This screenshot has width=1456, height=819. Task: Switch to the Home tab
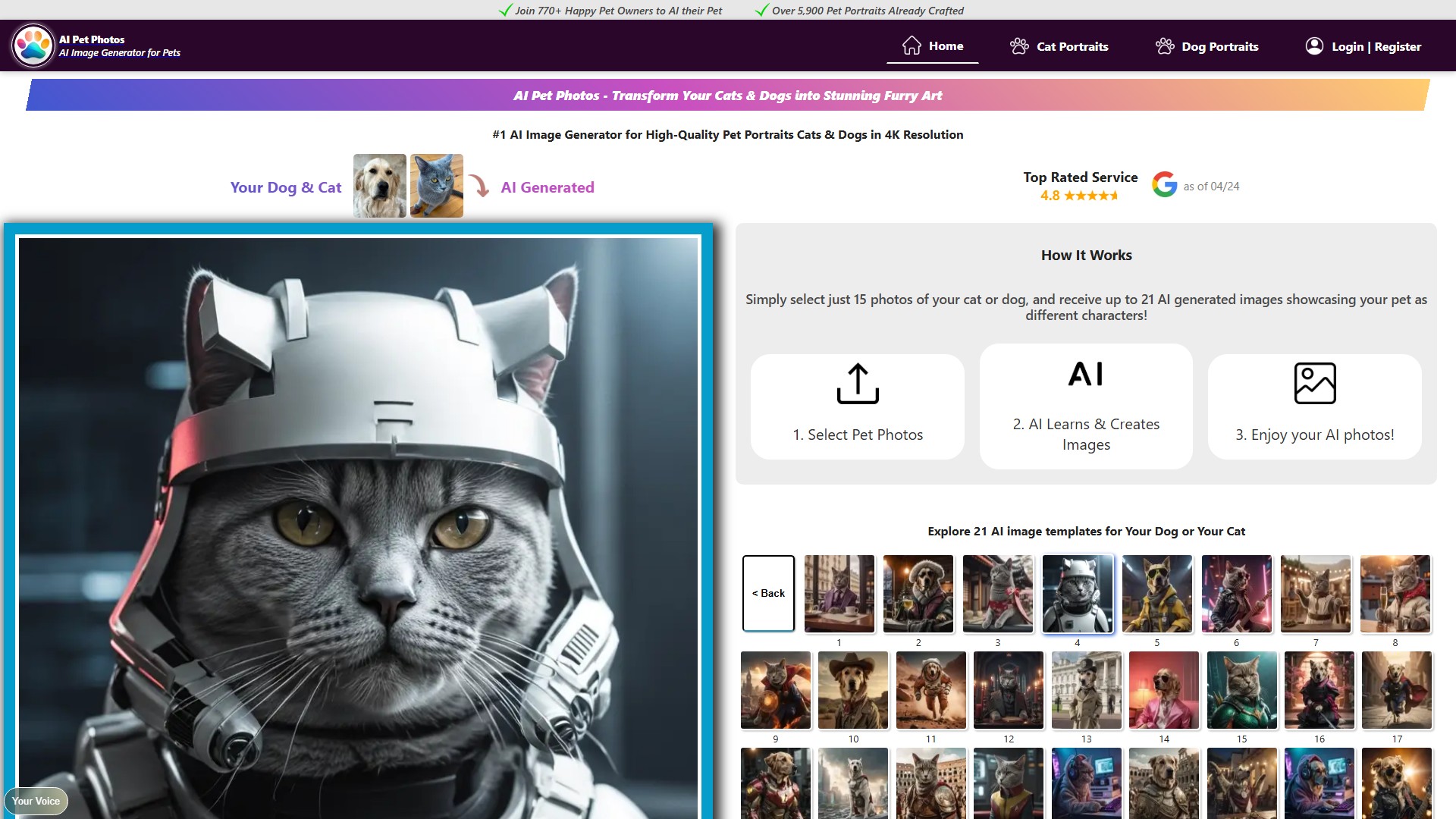pyautogui.click(x=946, y=45)
